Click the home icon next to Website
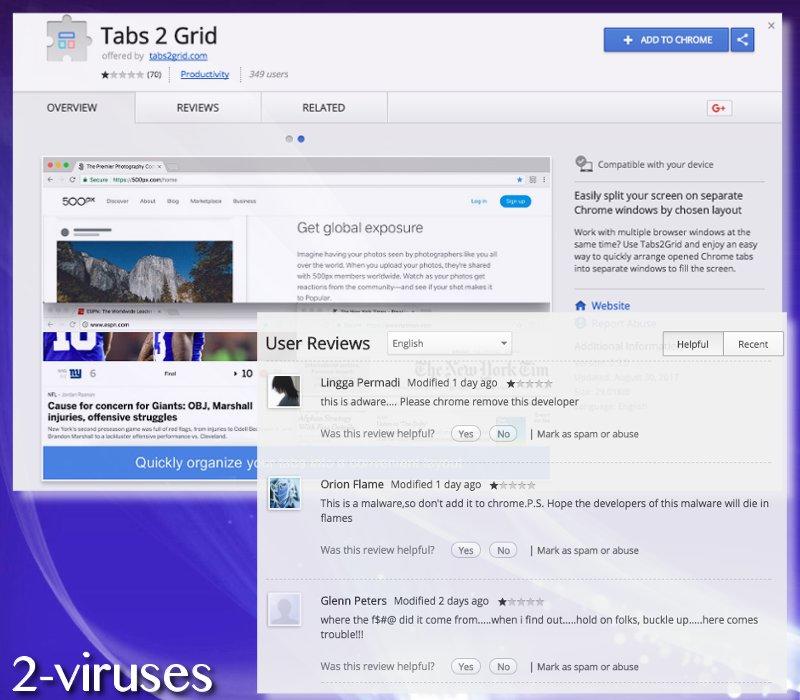Image resolution: width=800 pixels, height=700 pixels. coord(581,305)
